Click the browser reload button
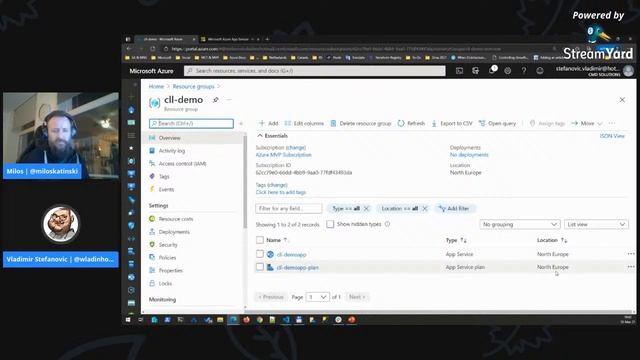 click(153, 49)
